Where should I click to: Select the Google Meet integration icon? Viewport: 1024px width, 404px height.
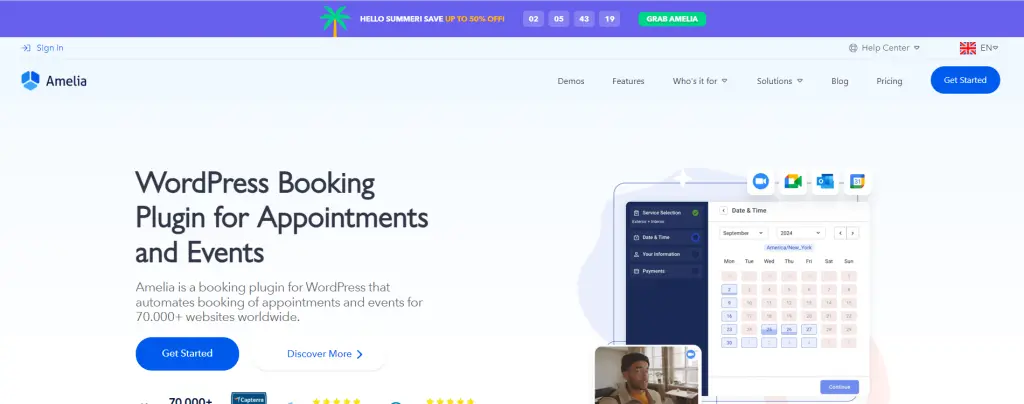coord(793,181)
